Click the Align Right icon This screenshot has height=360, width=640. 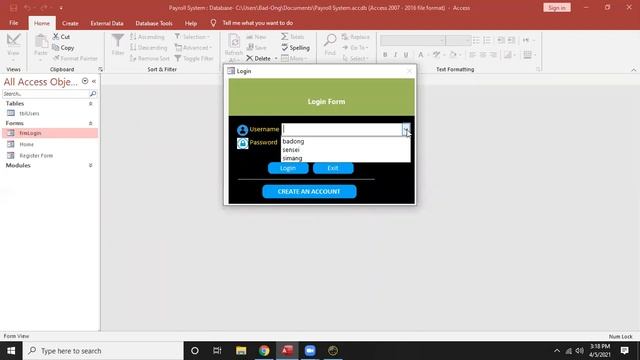(x=493, y=54)
